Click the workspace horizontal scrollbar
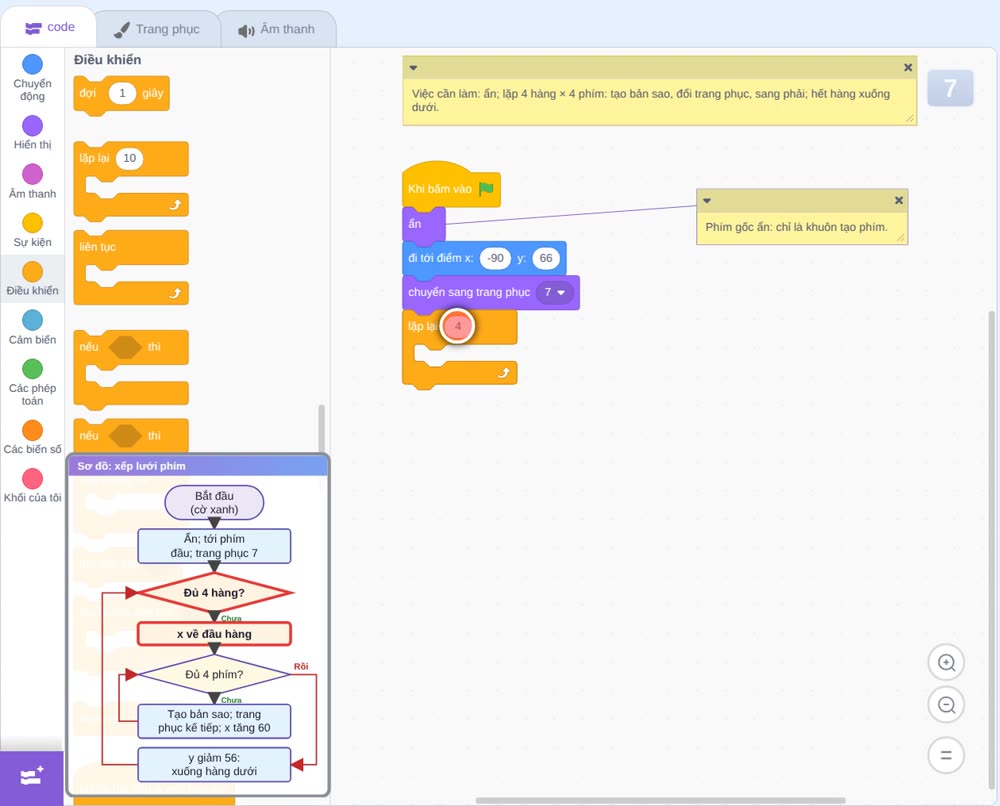1000x806 pixels. coord(661,800)
